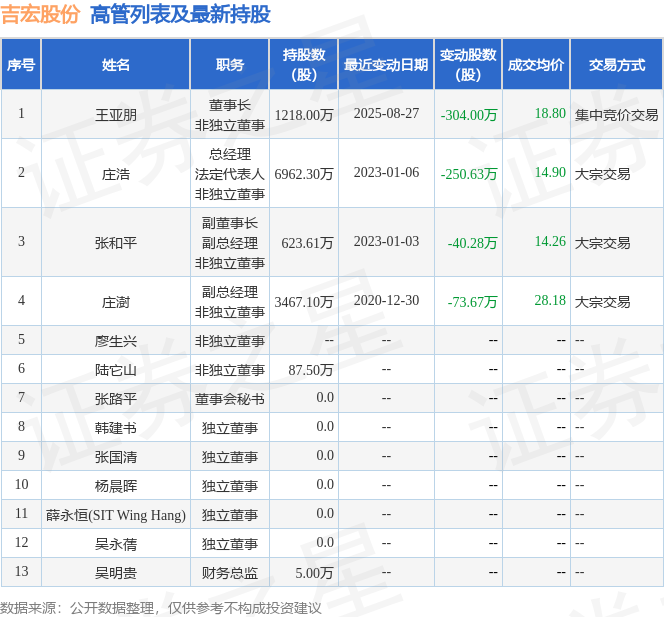Click the name 杨晨晖
Image resolution: width=664 pixels, height=617 pixels.
point(116,486)
